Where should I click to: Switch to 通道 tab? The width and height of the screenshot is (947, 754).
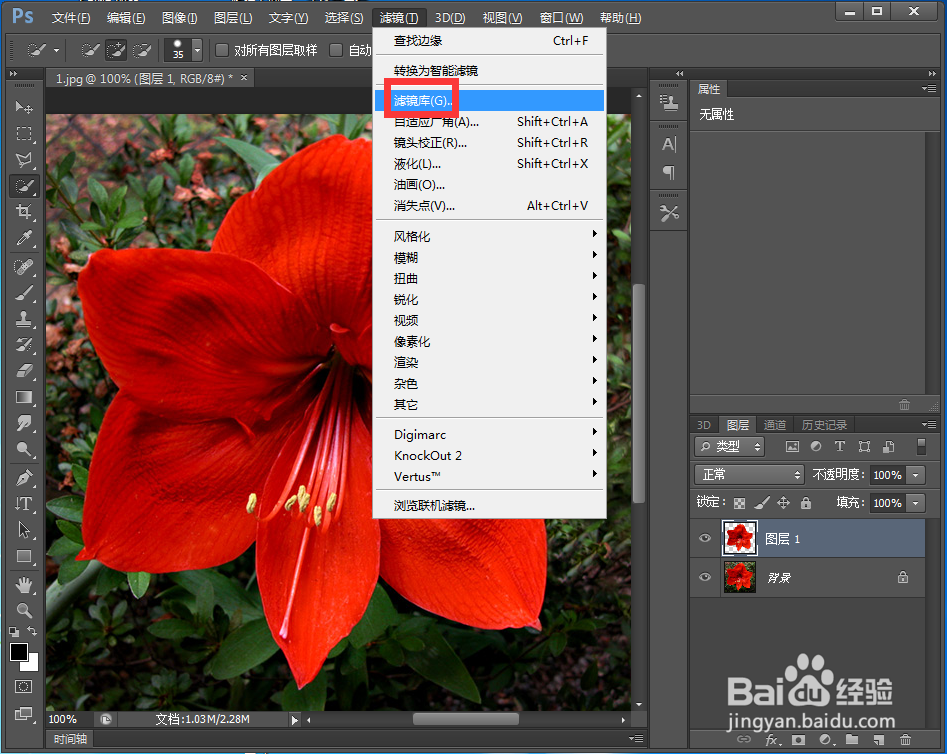pos(774,425)
